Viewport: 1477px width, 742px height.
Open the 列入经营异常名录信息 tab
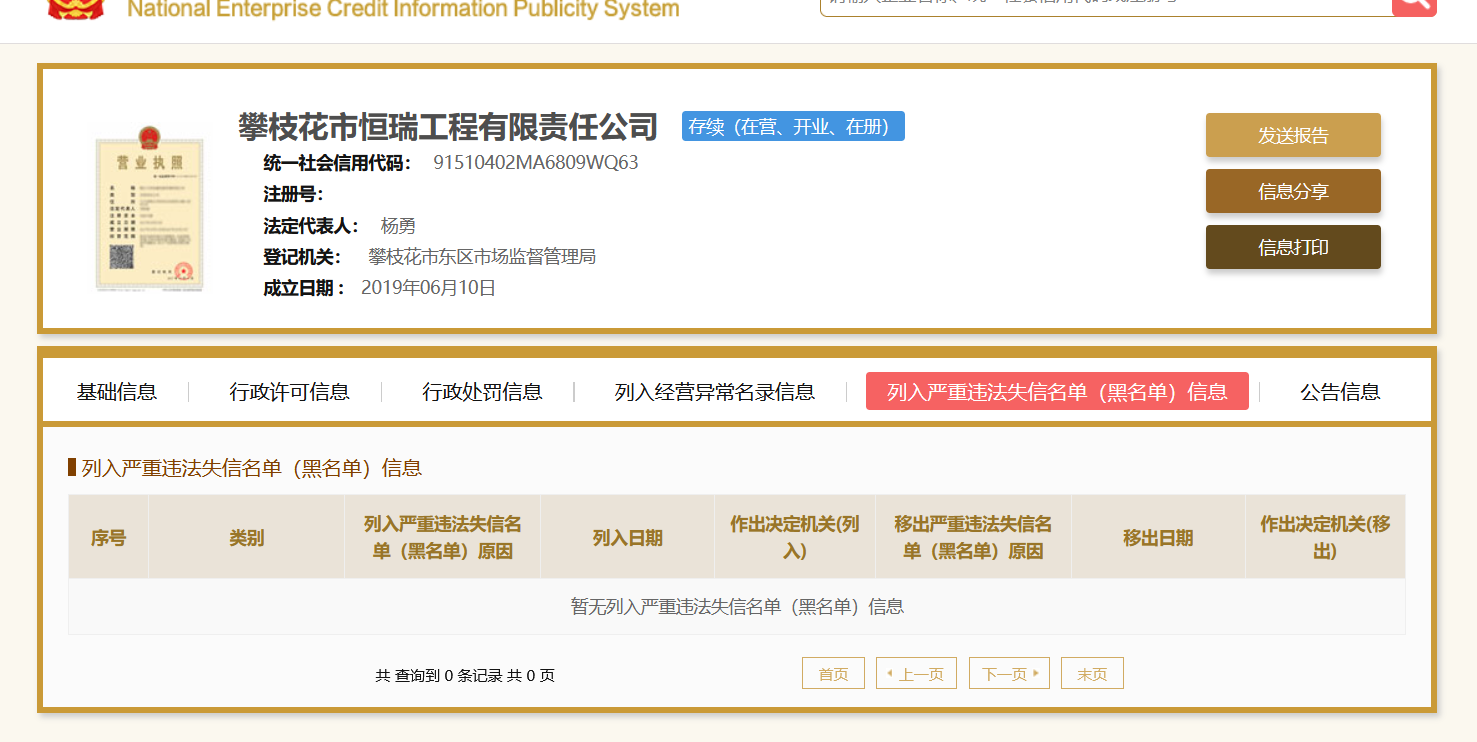(x=715, y=392)
